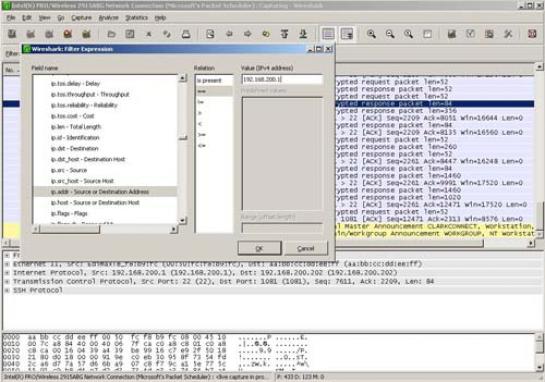Expand the SSH Protocol tree node

(x=7, y=290)
